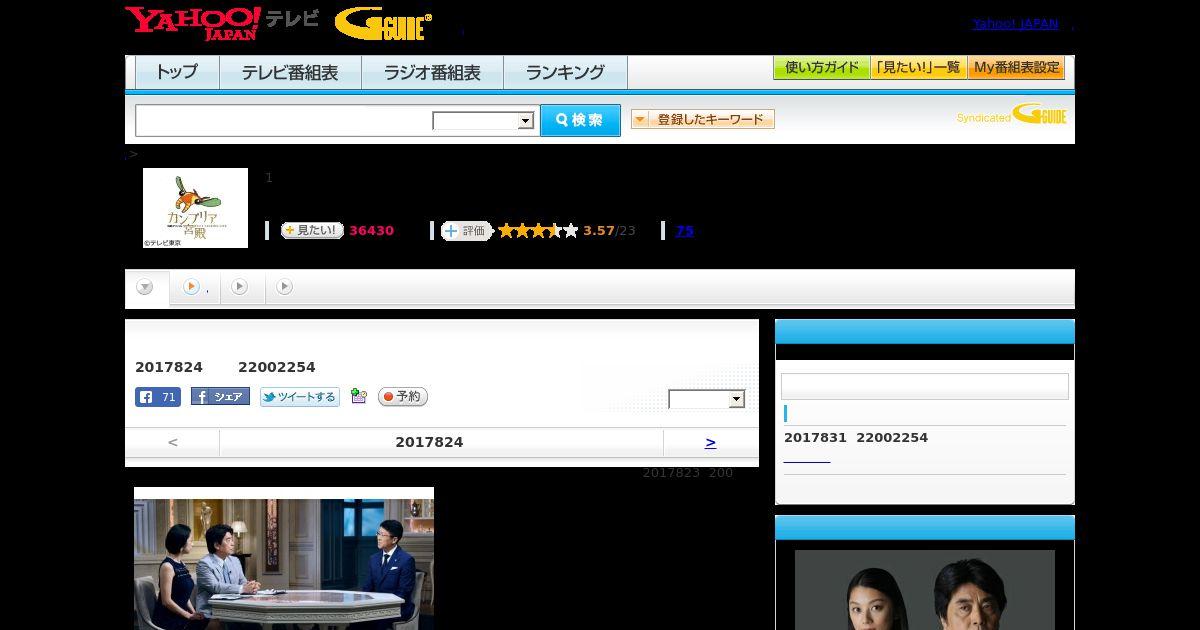Go to previous date with < arrow
1200x630 pixels.
point(173,442)
